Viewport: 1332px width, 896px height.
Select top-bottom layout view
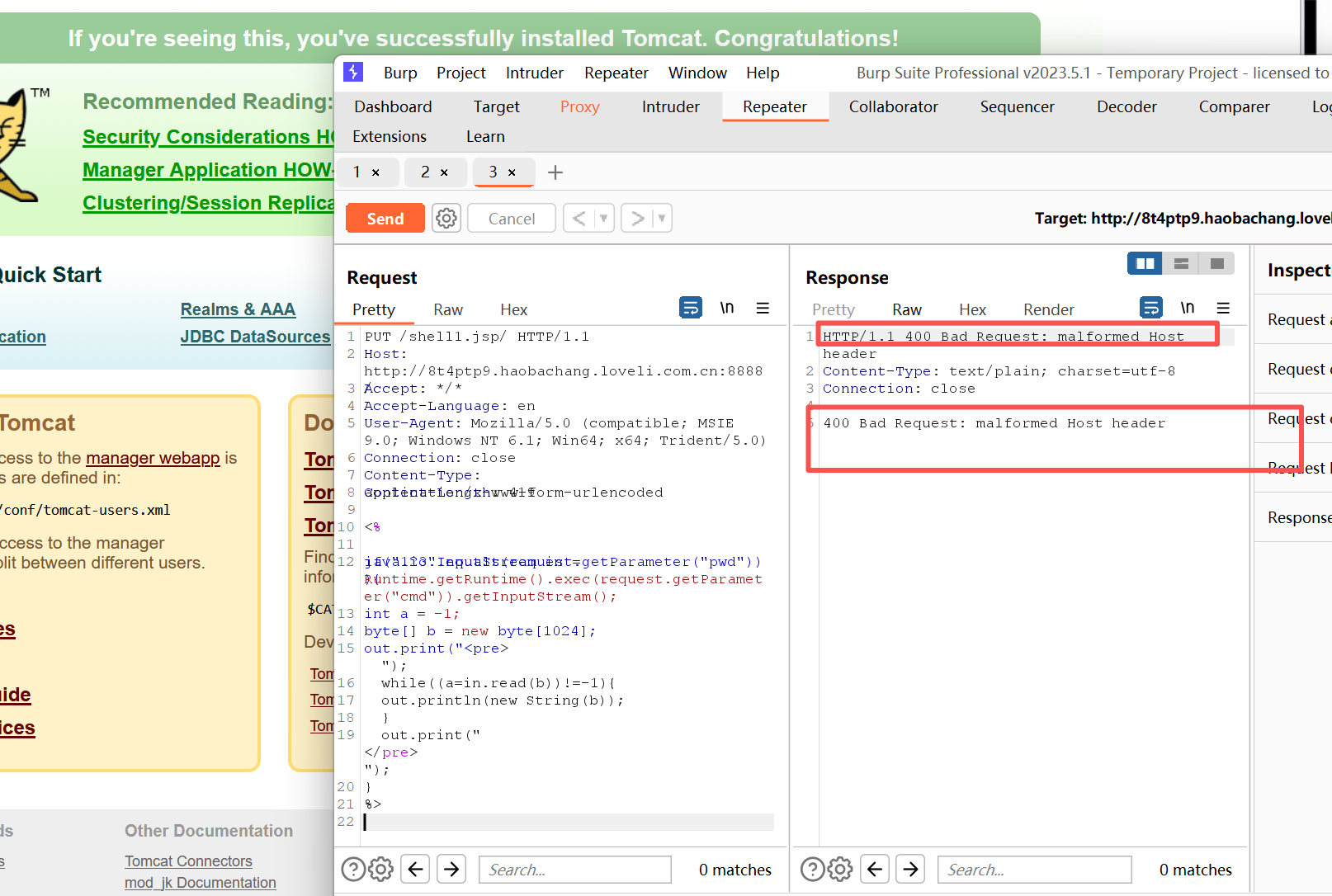coord(1181,263)
